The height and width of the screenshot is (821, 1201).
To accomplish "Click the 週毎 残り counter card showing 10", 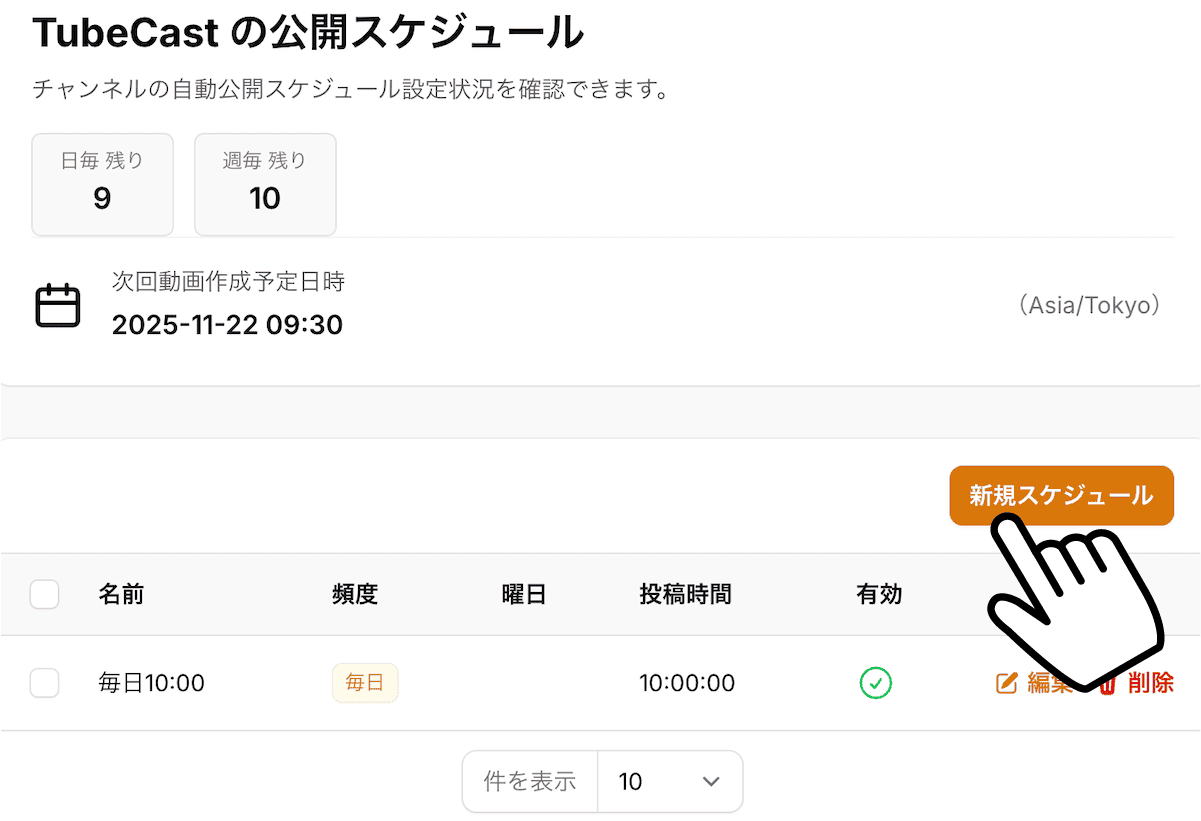I will tap(264, 184).
